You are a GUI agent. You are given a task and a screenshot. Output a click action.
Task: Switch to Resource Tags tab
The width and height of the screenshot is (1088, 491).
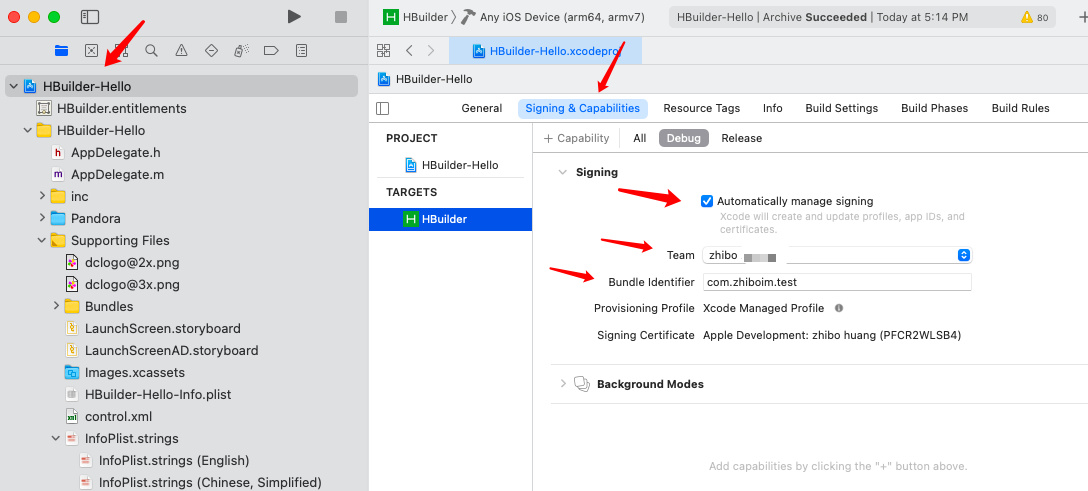tap(702, 108)
